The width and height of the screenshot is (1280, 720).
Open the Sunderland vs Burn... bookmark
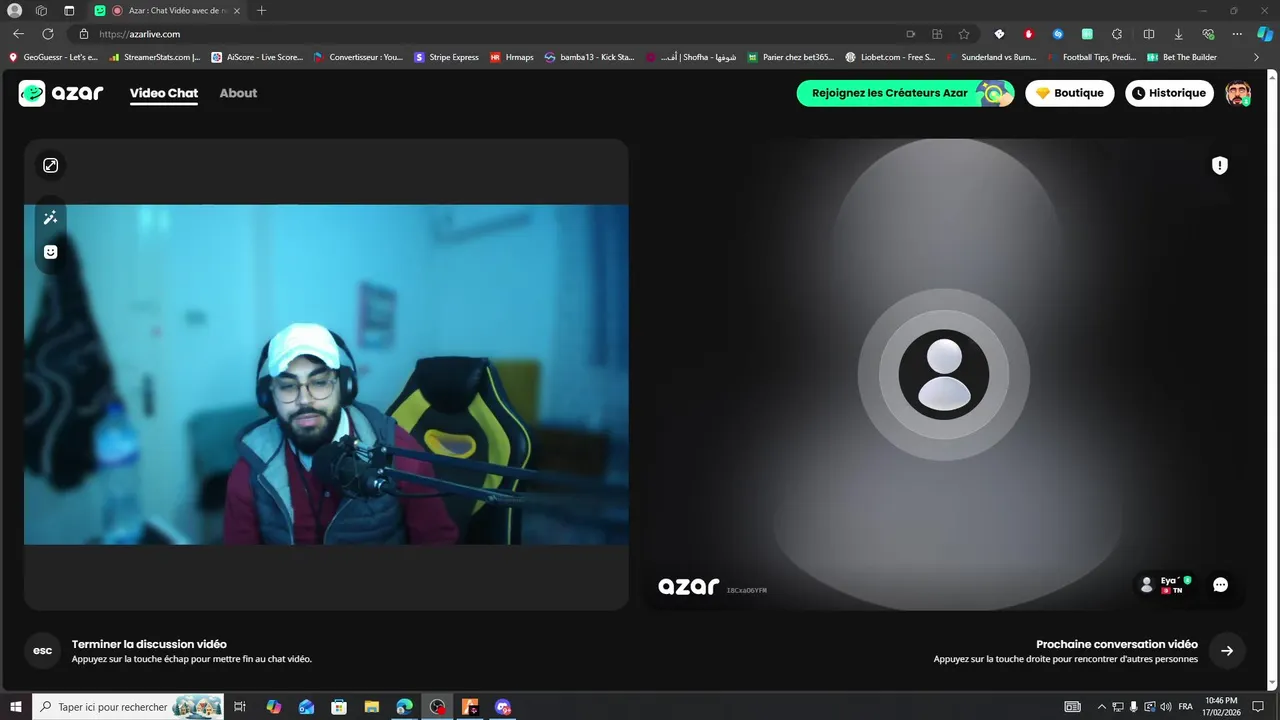pos(991,57)
